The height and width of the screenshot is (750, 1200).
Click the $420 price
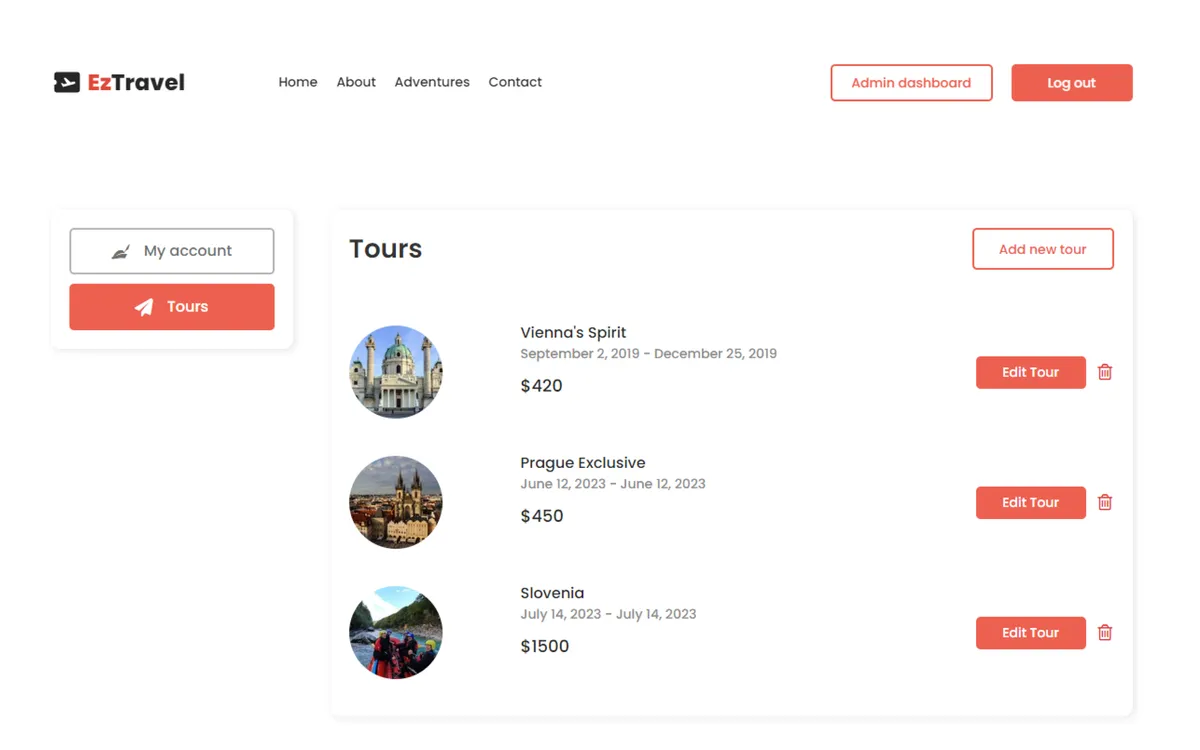[x=541, y=386]
